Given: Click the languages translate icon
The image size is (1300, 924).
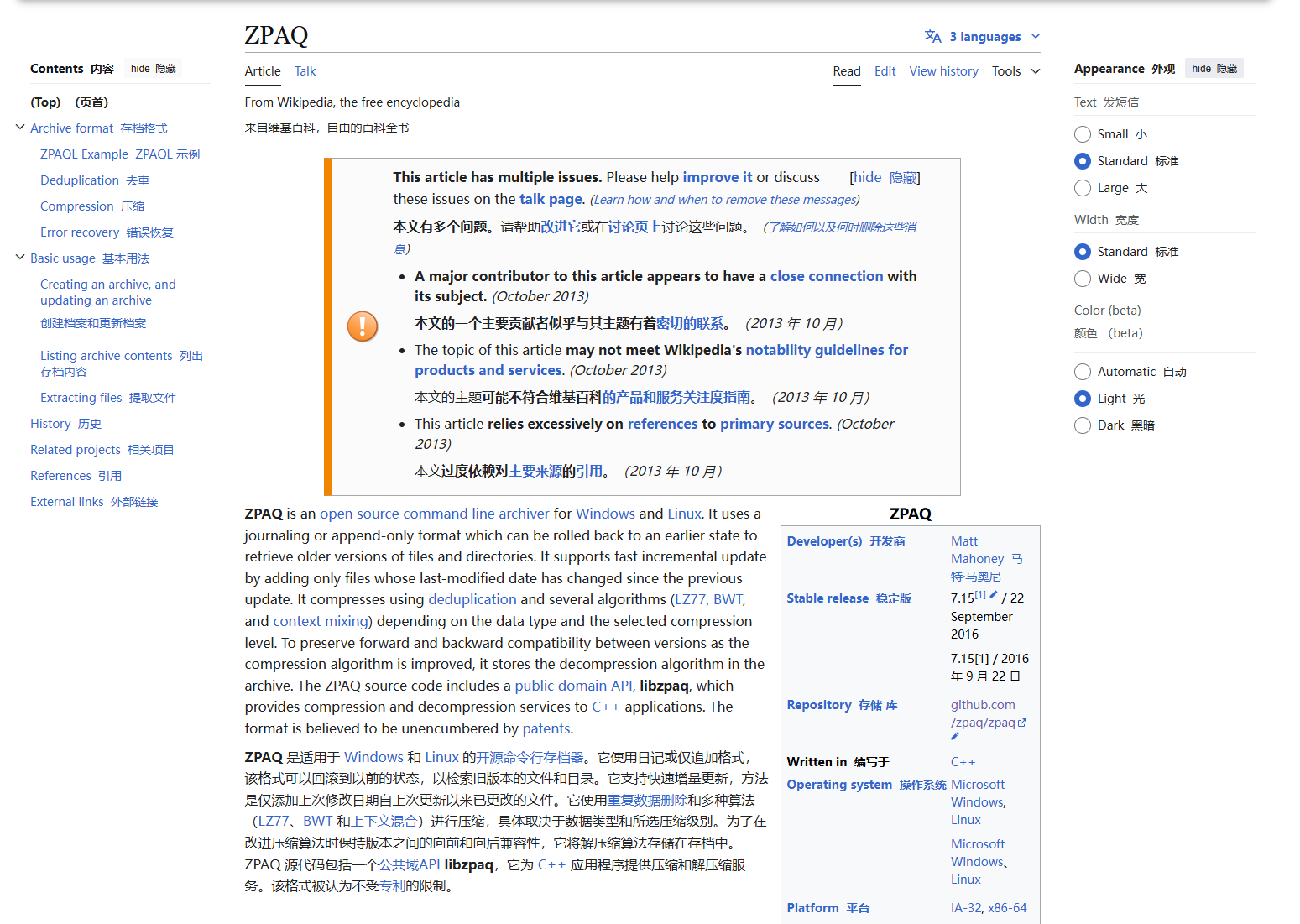Looking at the screenshot, I should pos(932,36).
